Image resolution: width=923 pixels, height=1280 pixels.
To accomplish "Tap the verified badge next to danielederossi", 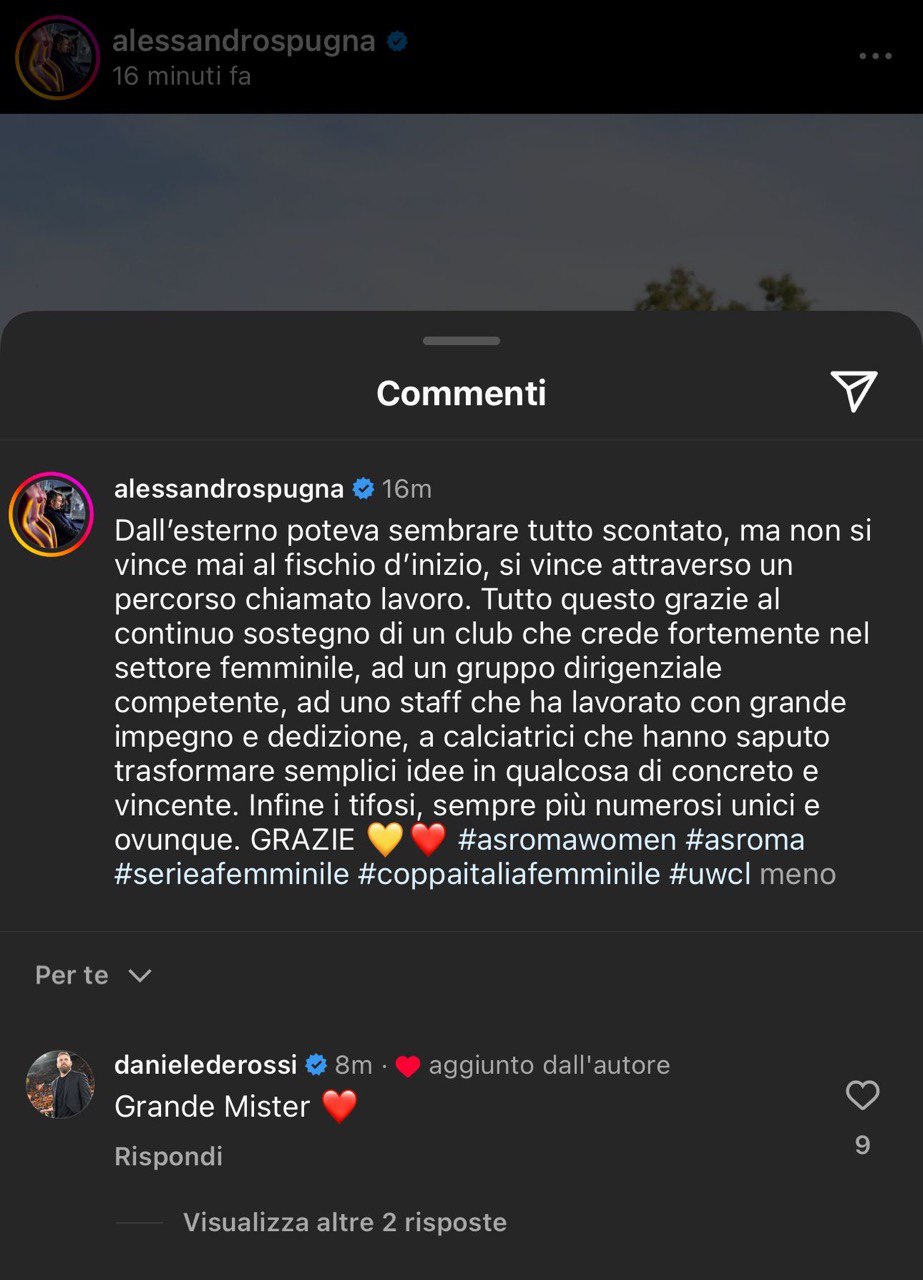I will [x=316, y=1066].
